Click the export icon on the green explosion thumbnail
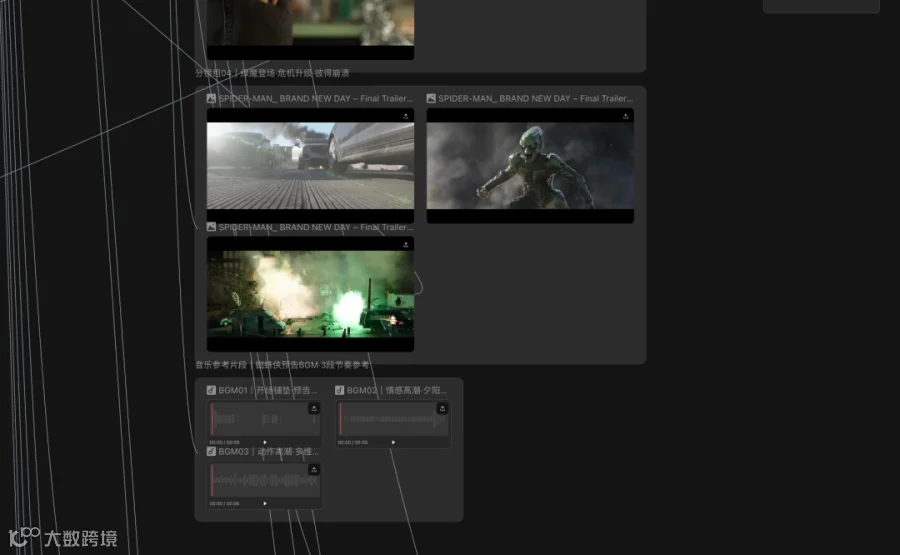Viewport: 900px width, 555px height. click(x=406, y=244)
